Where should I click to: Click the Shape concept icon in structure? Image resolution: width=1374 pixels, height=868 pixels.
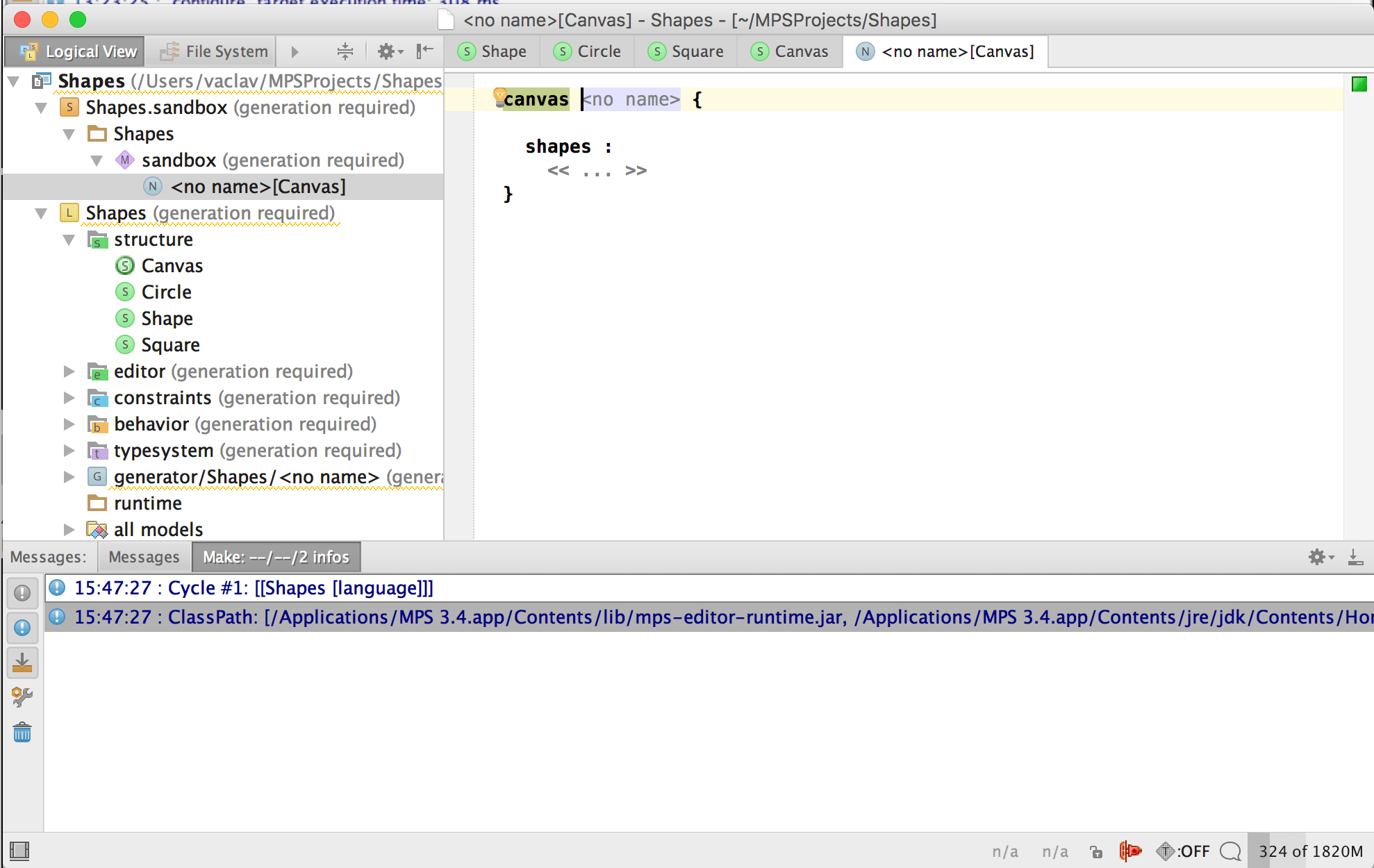tap(125, 318)
